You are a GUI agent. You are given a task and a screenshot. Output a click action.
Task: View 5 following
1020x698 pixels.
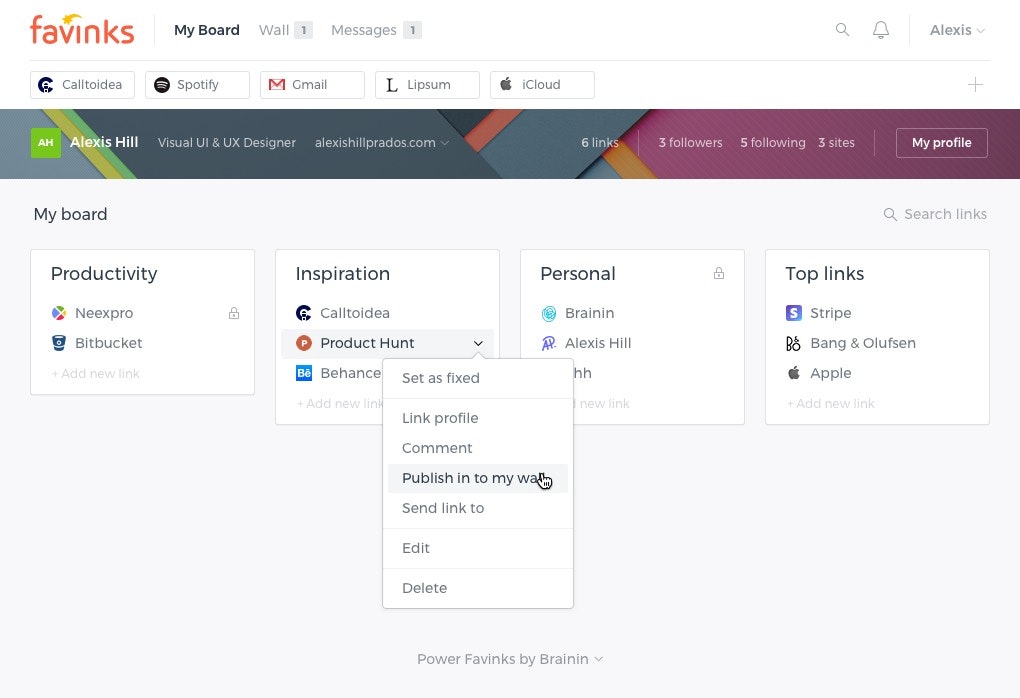tap(773, 142)
